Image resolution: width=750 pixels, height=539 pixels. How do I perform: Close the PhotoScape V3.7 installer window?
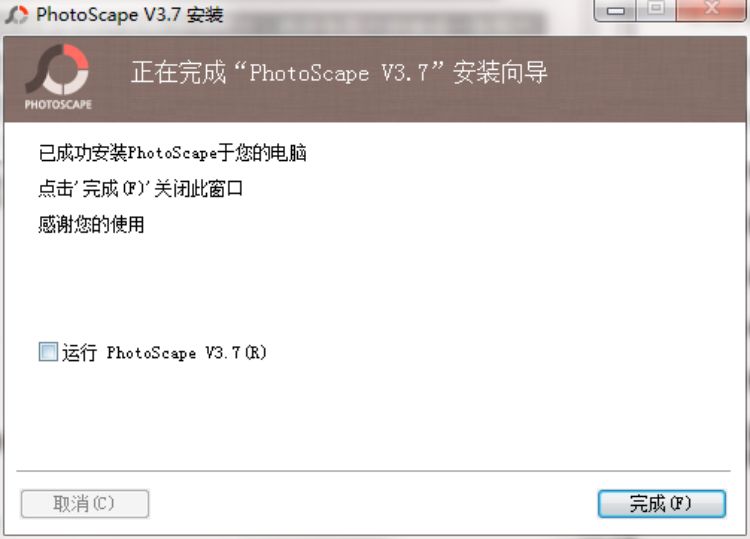[711, 10]
